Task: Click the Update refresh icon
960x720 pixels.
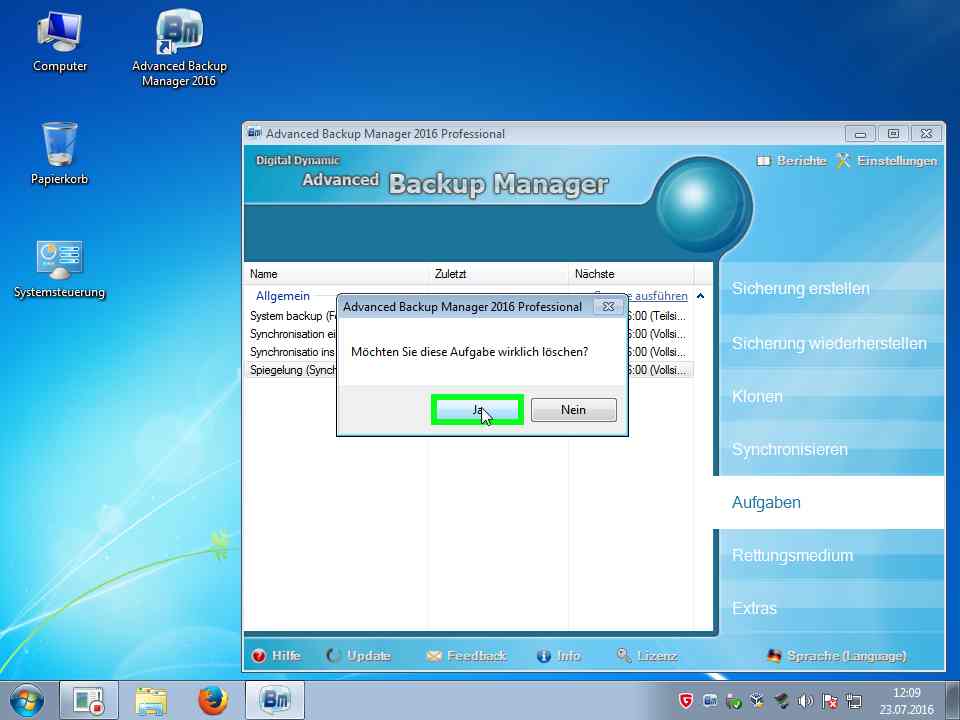Action: (333, 656)
